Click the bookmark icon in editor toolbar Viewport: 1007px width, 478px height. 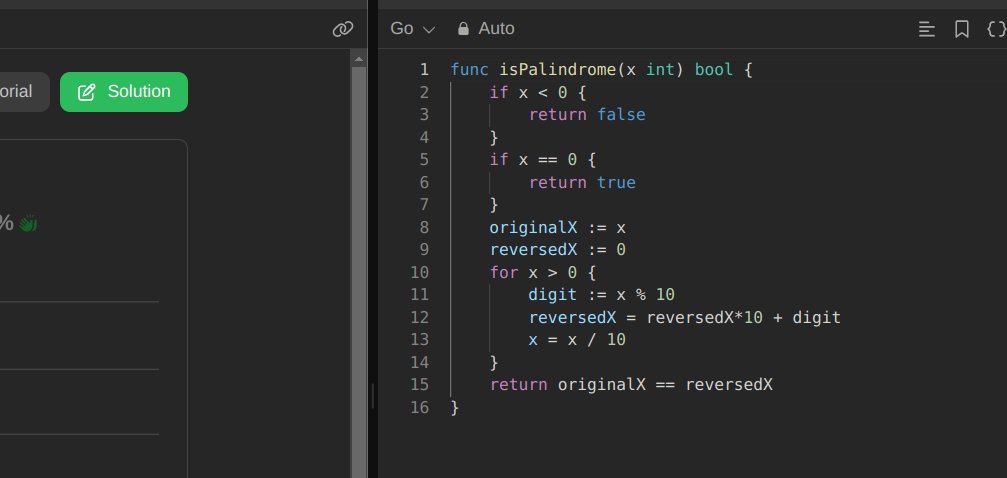point(961,29)
